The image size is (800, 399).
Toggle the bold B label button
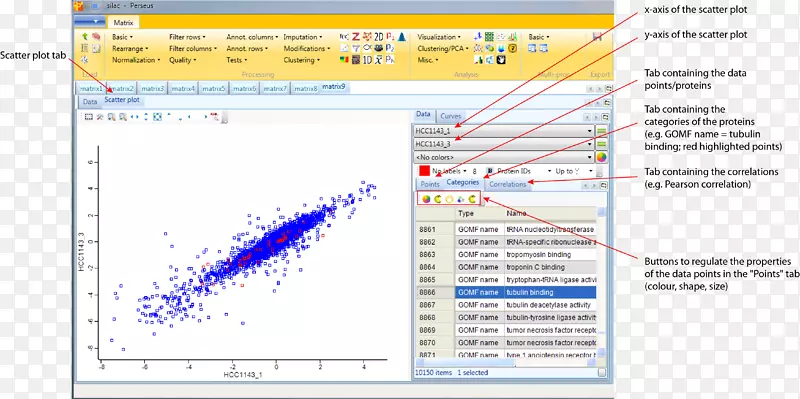point(490,171)
